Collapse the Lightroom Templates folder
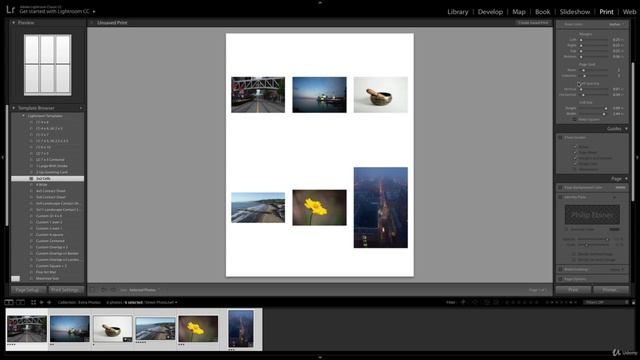The height and width of the screenshot is (360, 640). pos(23,116)
